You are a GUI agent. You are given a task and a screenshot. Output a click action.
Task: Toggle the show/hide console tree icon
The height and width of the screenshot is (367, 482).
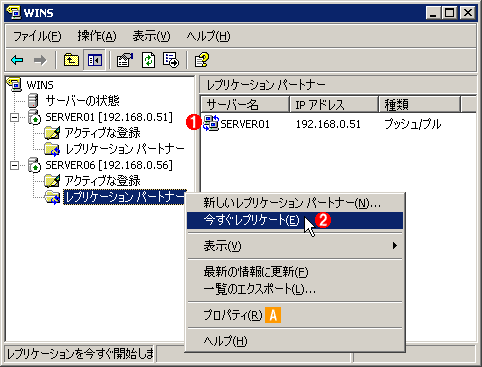[x=95, y=60]
